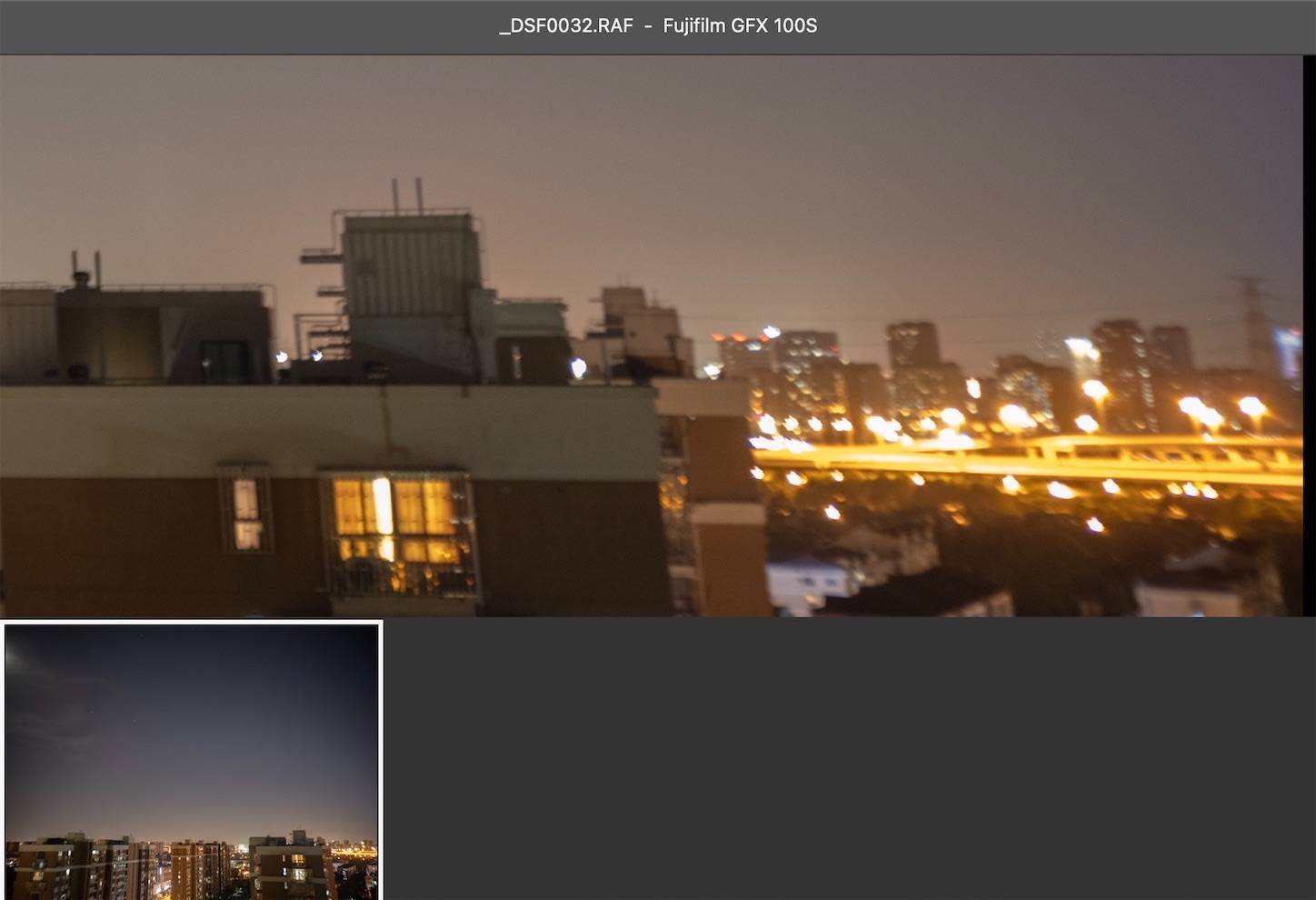Click the _DSF0032.RAF filename in the title bar
1316x900 pixels.
tap(563, 25)
